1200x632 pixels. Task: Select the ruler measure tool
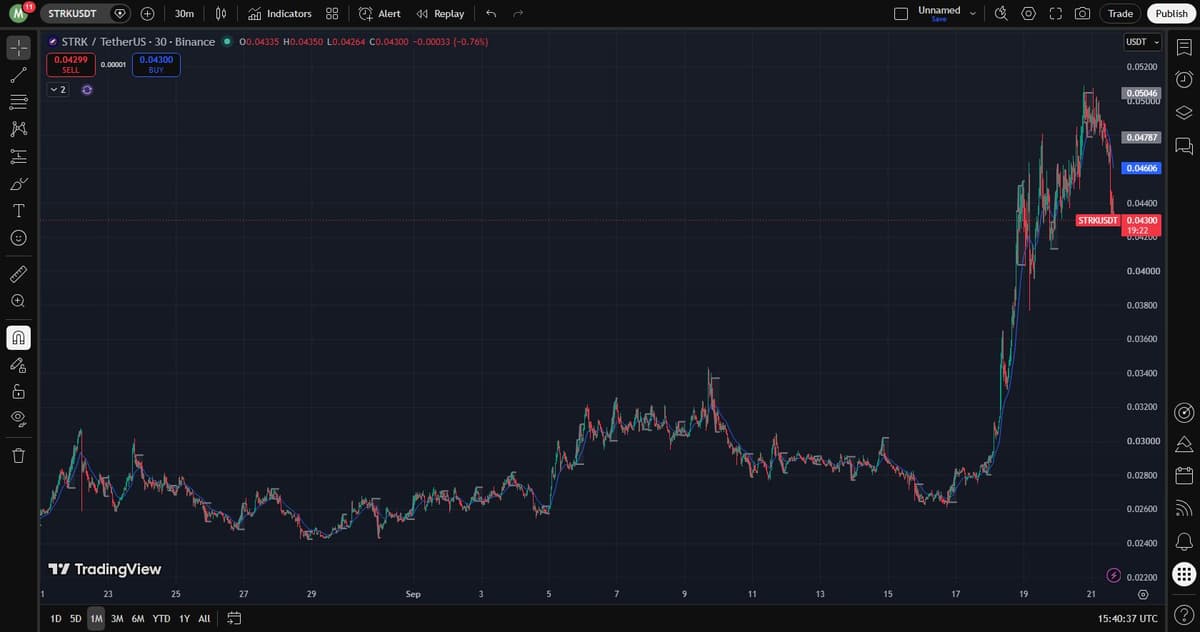click(x=18, y=273)
